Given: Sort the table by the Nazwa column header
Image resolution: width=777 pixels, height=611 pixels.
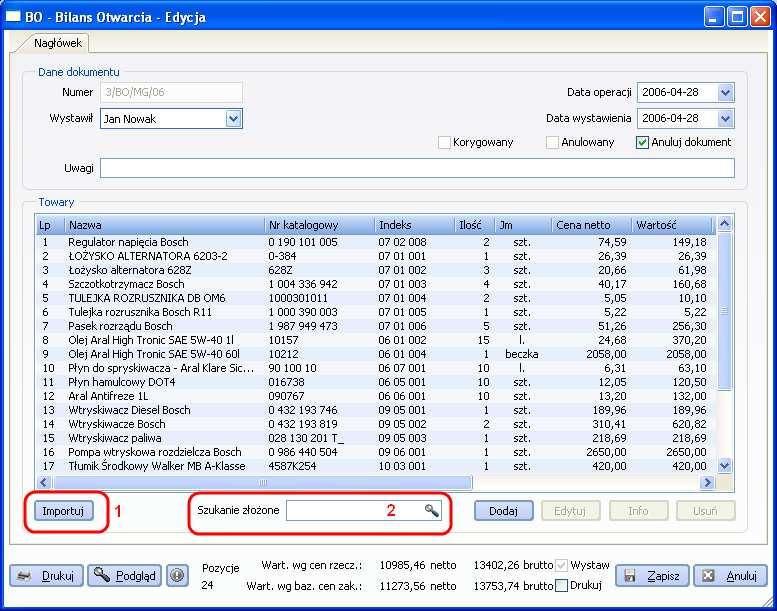Looking at the screenshot, I should [164, 225].
